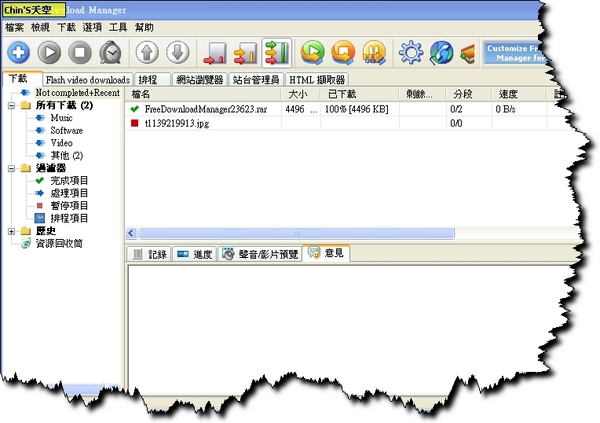The height and width of the screenshot is (423, 600).
Task: Open the download scheduler alarm clock icon
Action: click(110, 52)
